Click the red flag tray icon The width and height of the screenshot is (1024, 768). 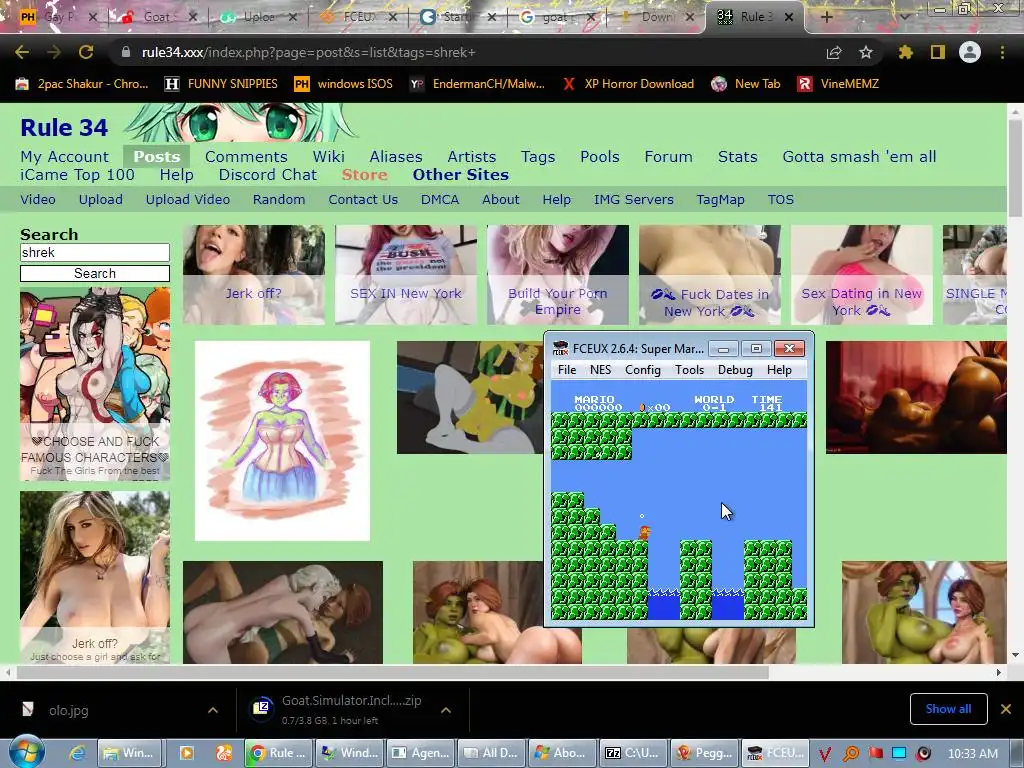tap(876, 754)
